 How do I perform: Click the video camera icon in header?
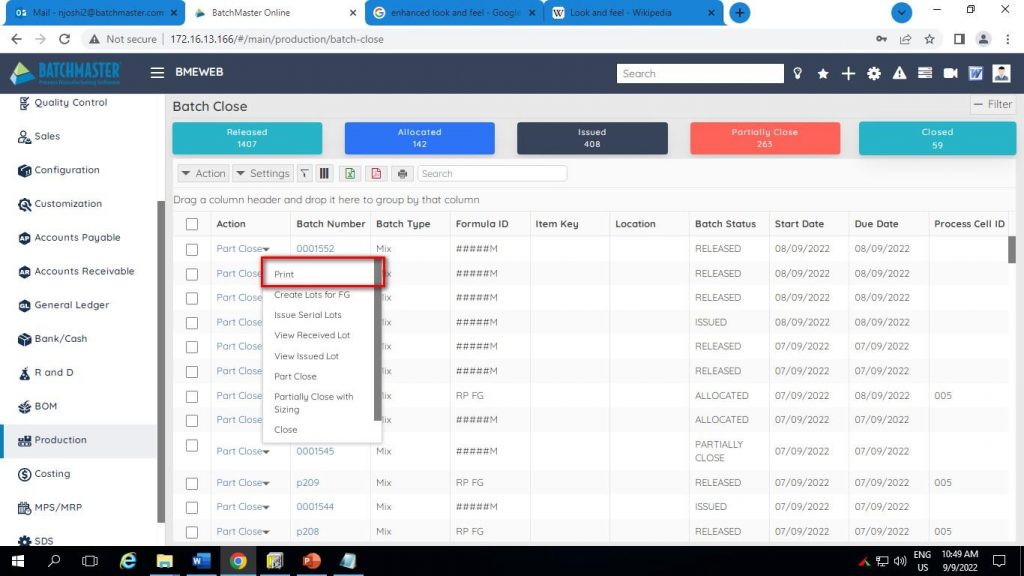point(950,74)
